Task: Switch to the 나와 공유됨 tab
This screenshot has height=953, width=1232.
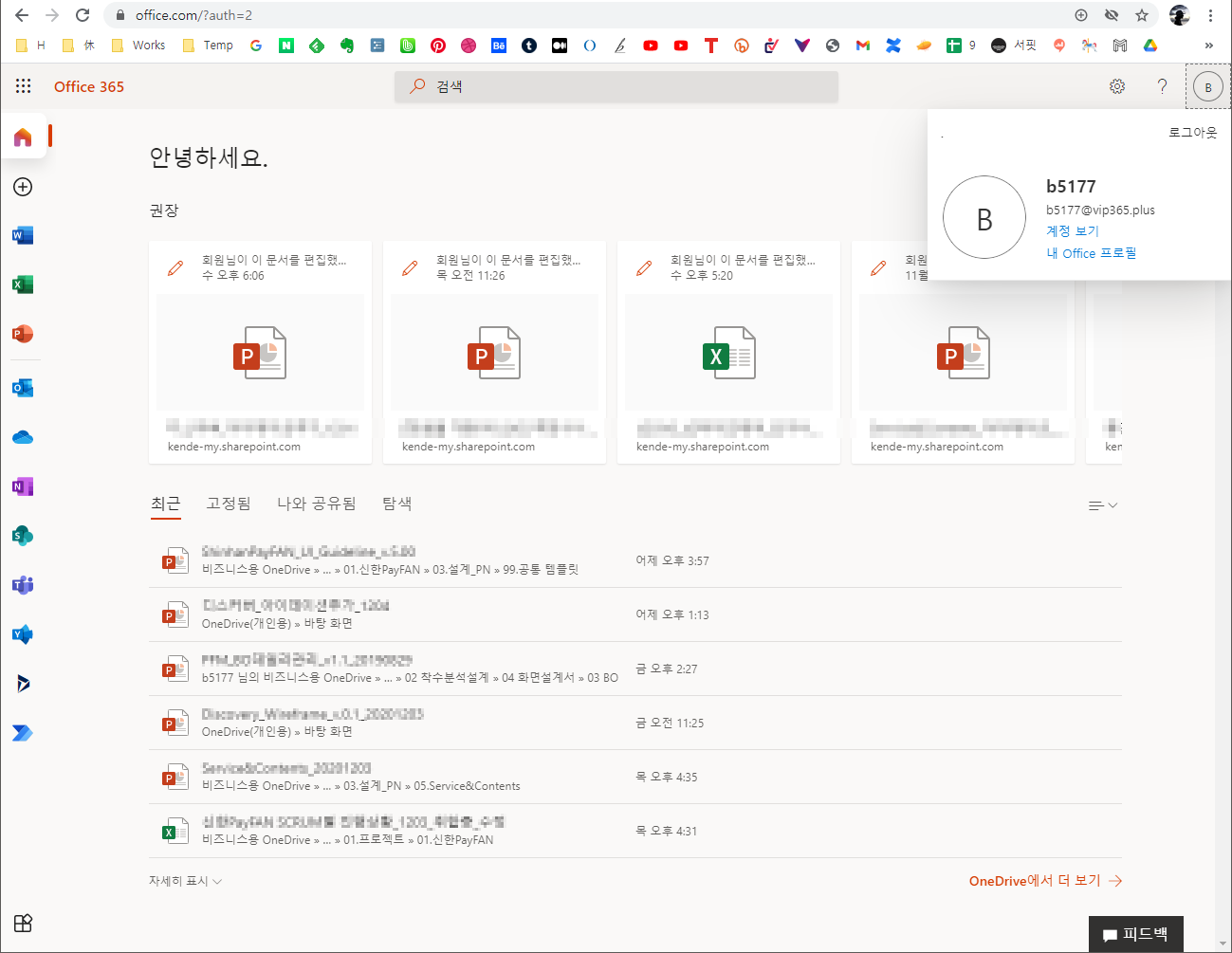Action: point(316,504)
